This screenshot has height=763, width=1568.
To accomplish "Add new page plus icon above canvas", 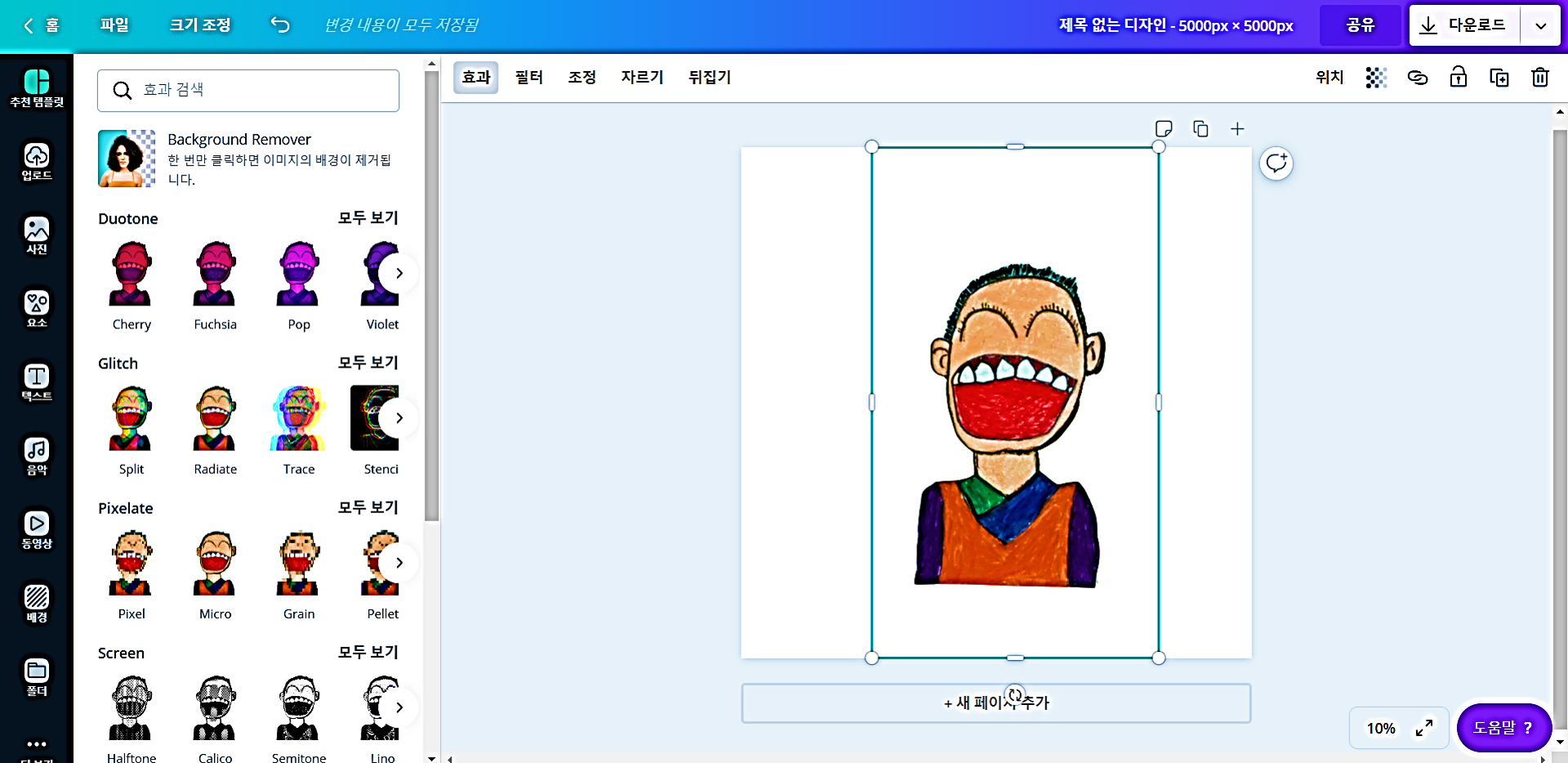I will click(x=1237, y=129).
